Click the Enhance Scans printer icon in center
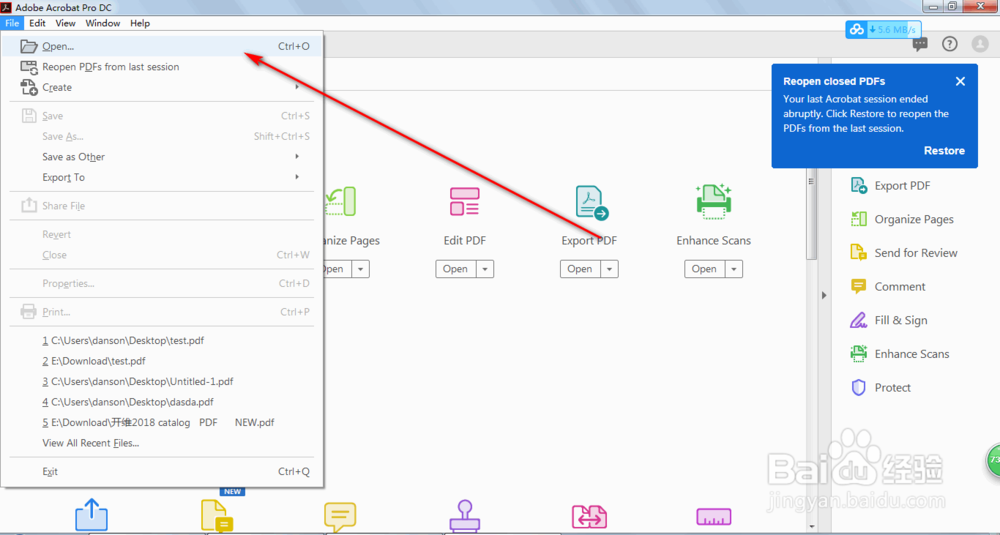 (x=714, y=202)
